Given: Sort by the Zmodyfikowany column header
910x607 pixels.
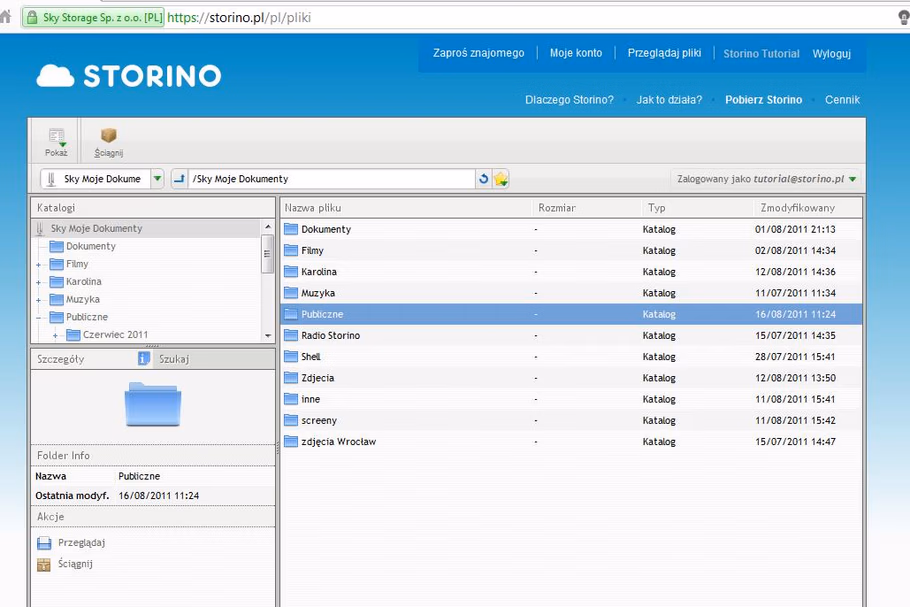Looking at the screenshot, I should pos(797,208).
